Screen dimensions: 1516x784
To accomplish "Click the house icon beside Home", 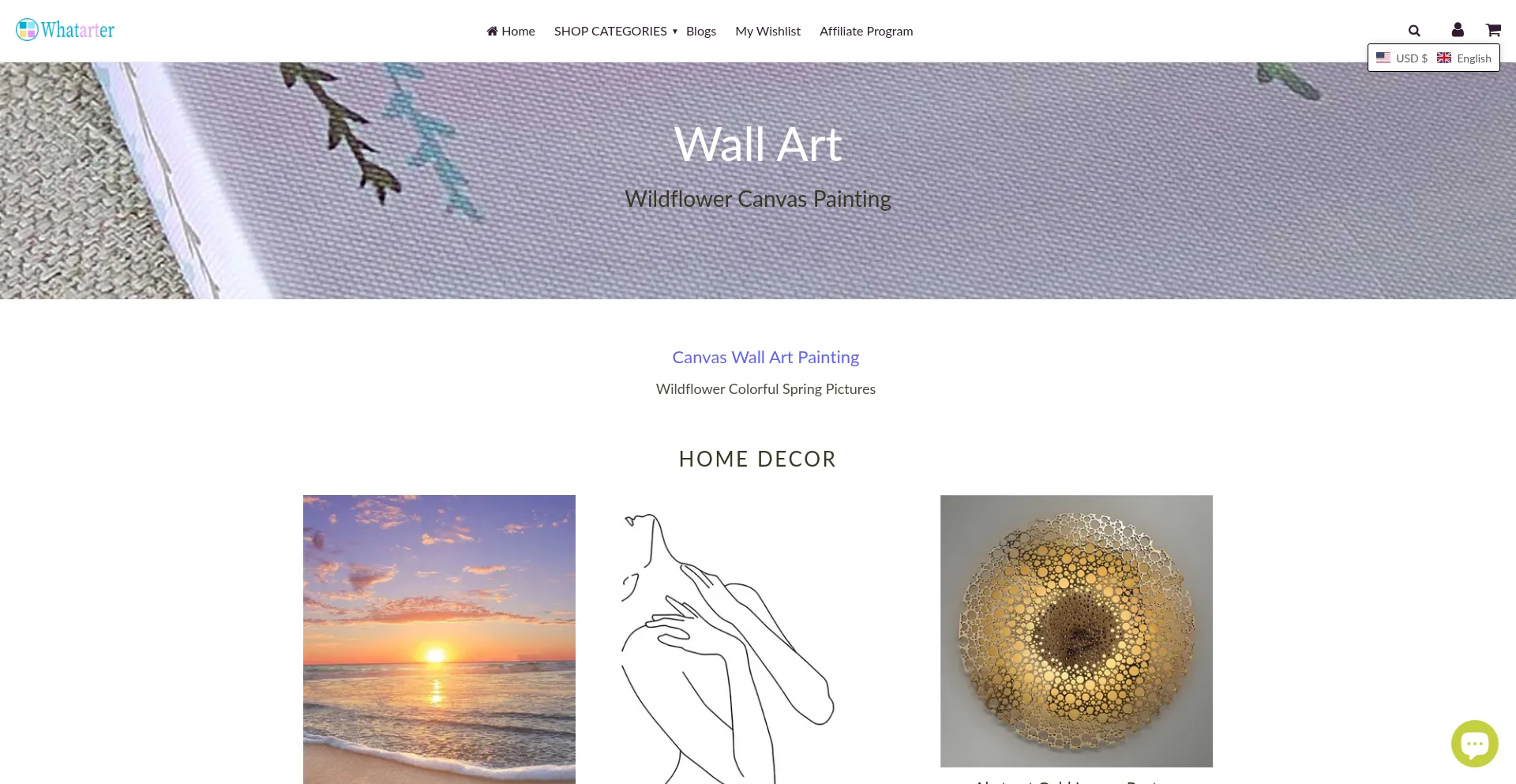I will (x=492, y=31).
